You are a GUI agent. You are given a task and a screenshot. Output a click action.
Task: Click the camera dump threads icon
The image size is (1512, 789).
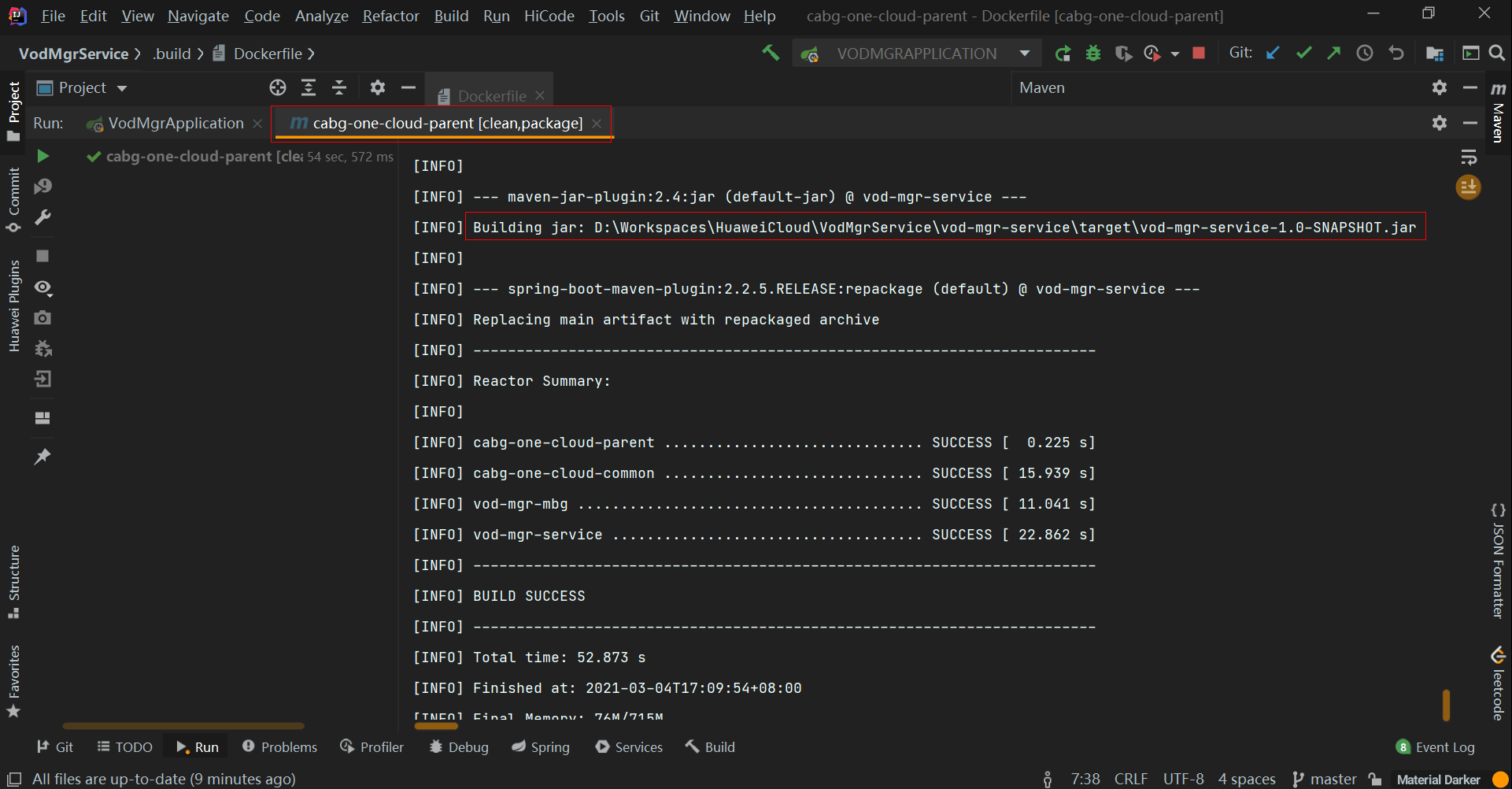[43, 317]
